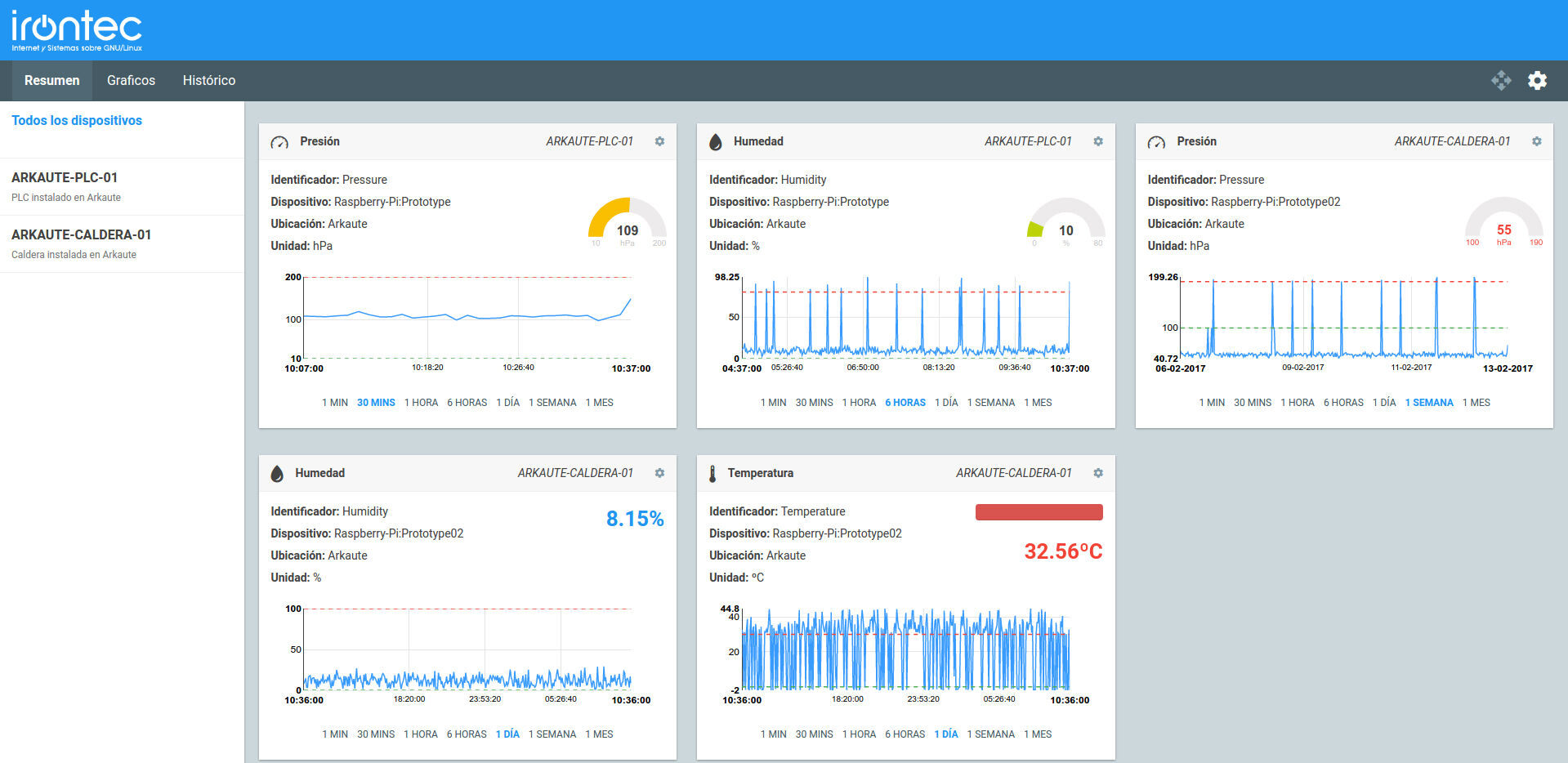
Task: Select 1 MES range on Presión CALDERA-01 chart
Action: point(1476,403)
